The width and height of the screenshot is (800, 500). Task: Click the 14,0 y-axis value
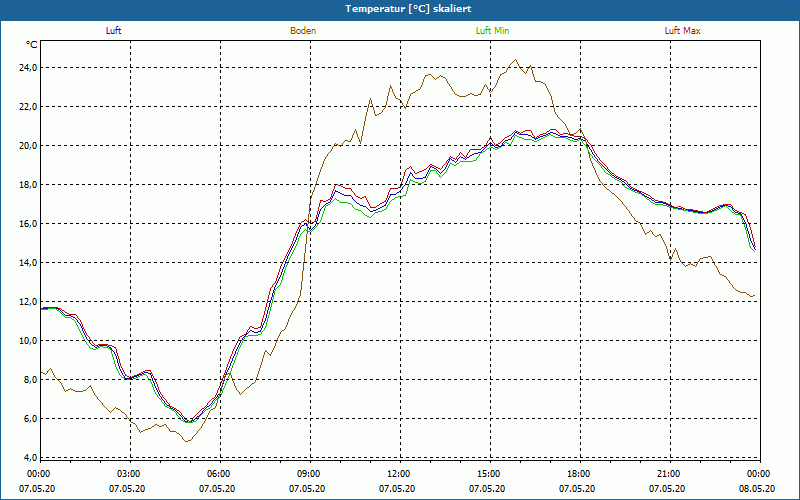point(29,263)
